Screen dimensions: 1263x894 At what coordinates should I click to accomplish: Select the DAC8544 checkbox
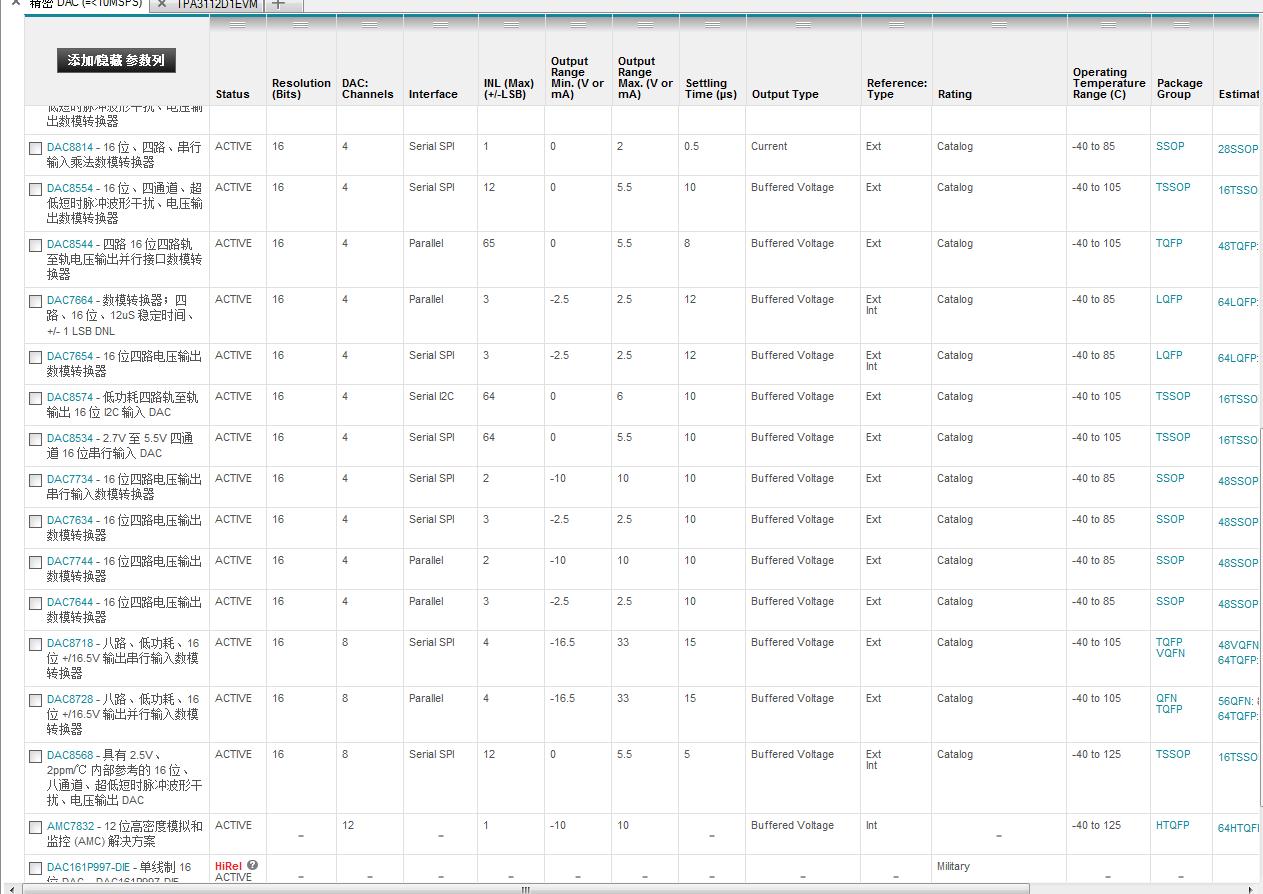(36, 245)
